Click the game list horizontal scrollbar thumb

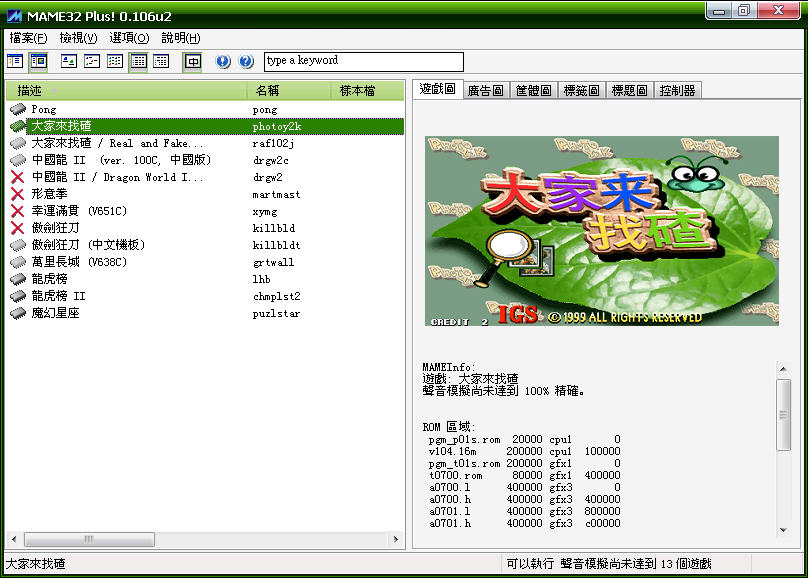tap(89, 539)
